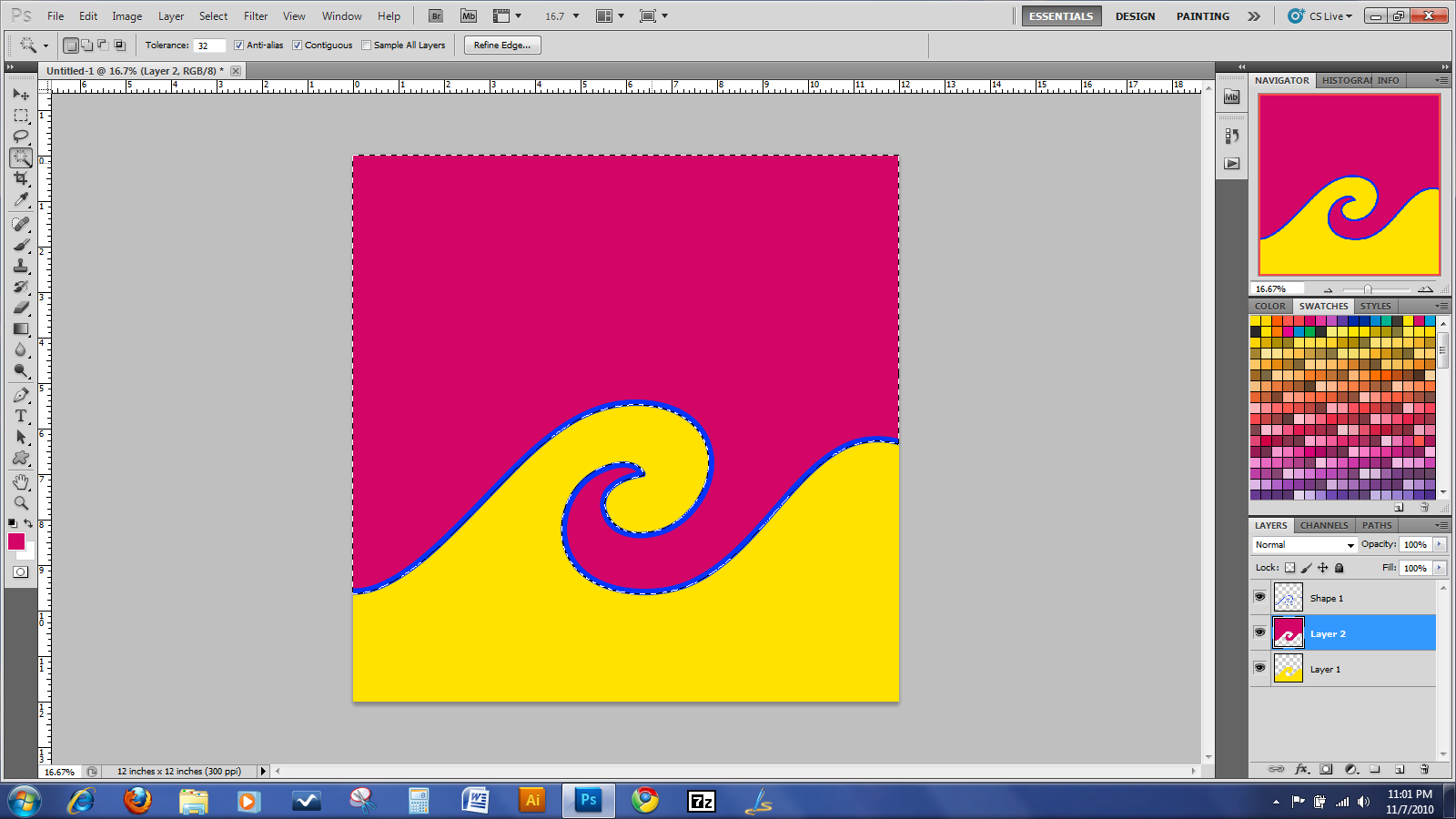Select the Zoom tool
1456x819 pixels.
pos(21,502)
